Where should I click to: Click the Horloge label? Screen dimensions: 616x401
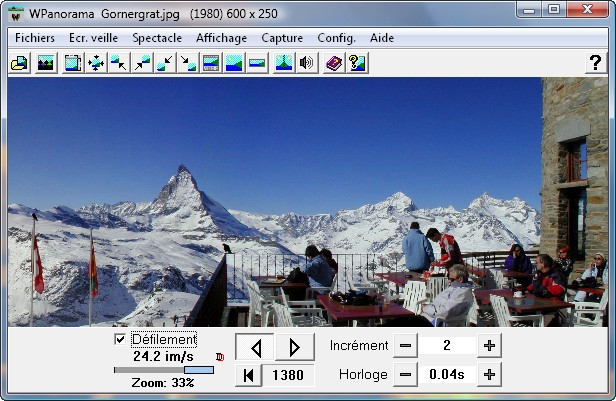tap(363, 375)
